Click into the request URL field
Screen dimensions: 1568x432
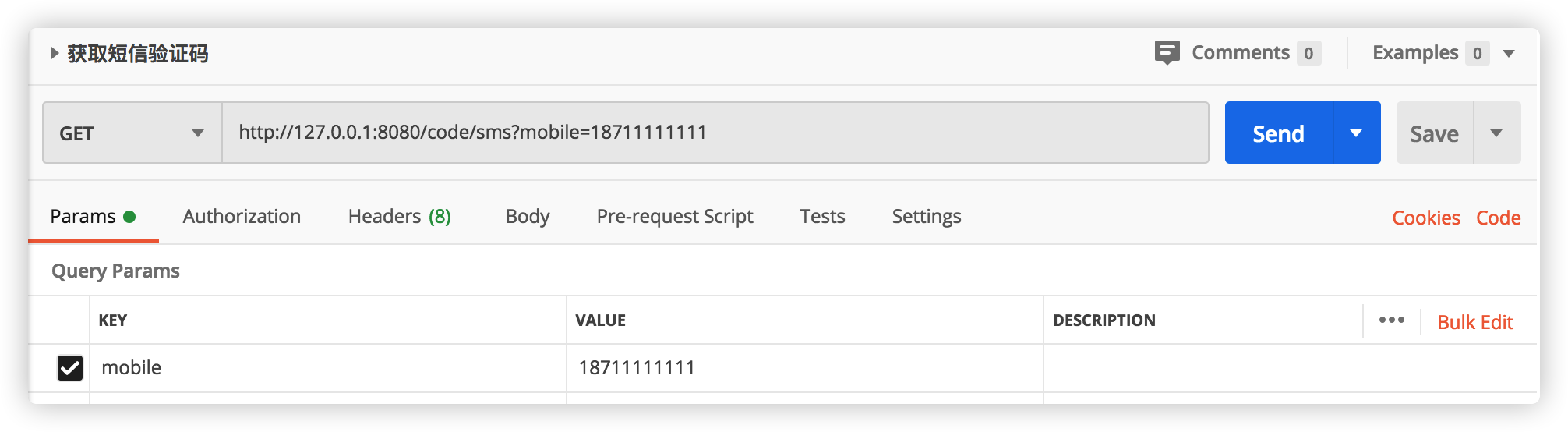(x=714, y=133)
